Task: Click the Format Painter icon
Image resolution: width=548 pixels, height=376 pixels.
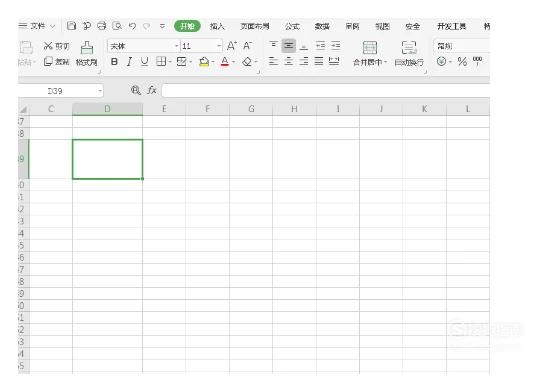Action: click(x=87, y=48)
